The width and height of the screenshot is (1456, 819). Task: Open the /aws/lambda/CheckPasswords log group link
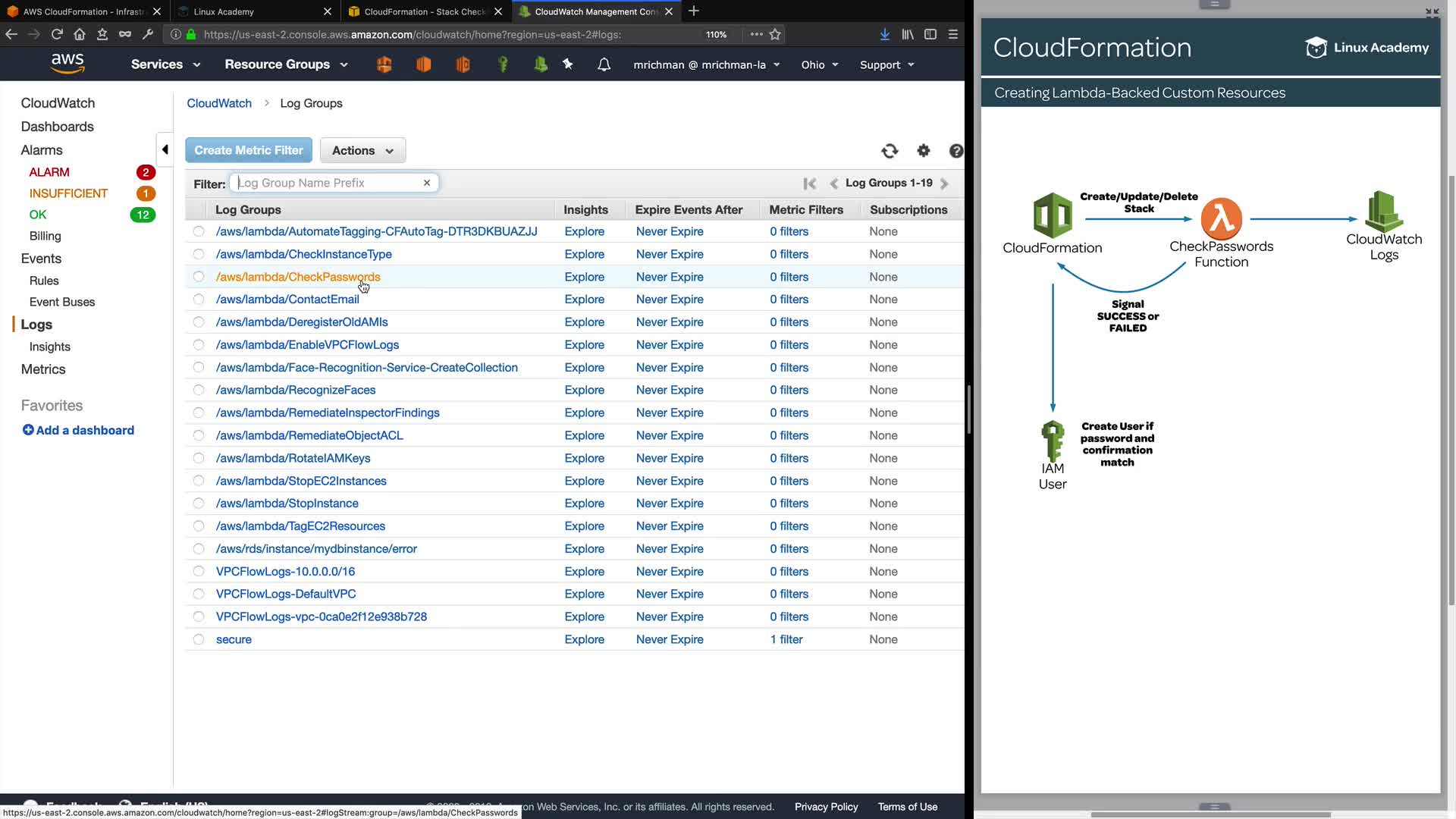click(298, 277)
